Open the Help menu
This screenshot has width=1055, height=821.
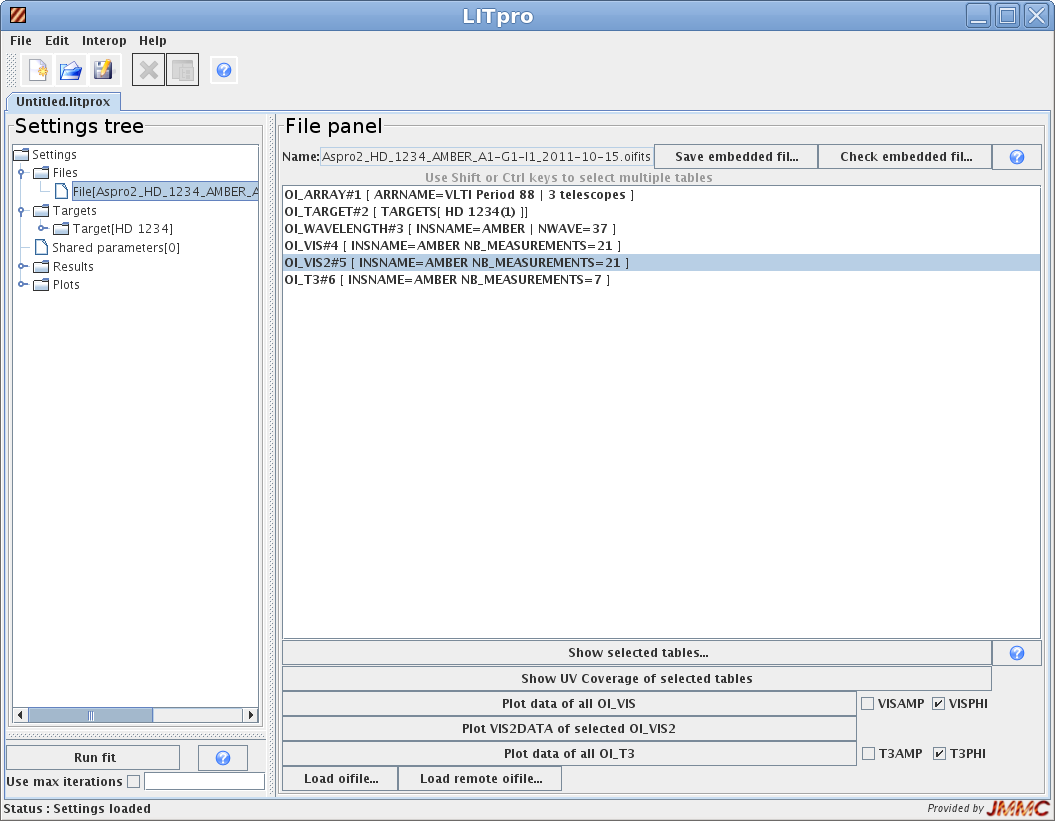coord(153,40)
